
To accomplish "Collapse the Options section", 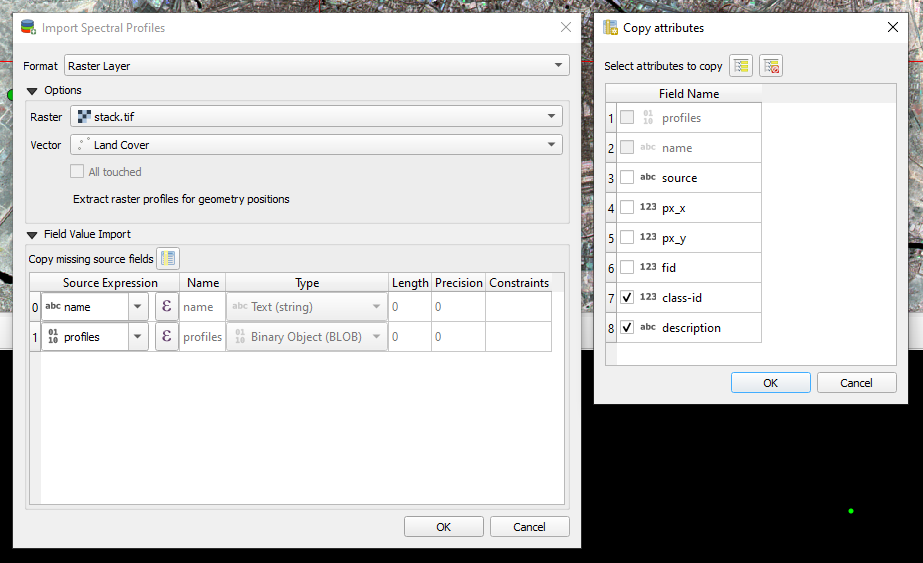I will (31, 91).
